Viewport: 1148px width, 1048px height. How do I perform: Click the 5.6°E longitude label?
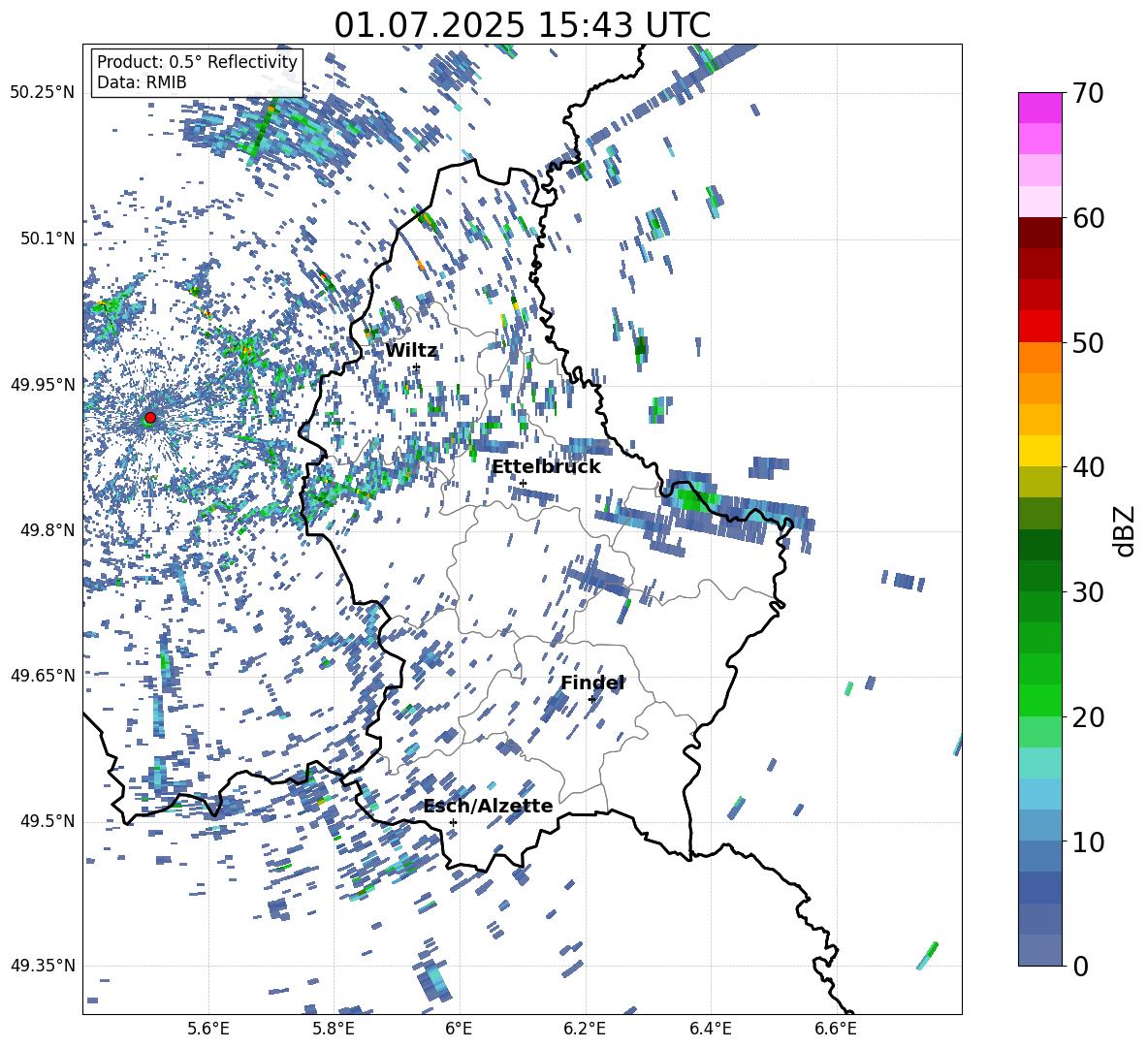(x=208, y=1029)
